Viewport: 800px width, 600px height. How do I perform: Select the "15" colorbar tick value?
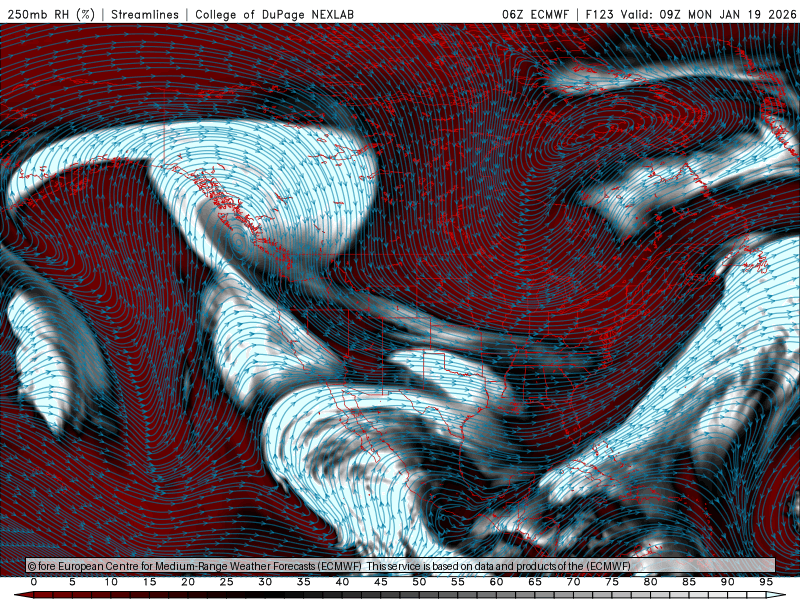149,582
